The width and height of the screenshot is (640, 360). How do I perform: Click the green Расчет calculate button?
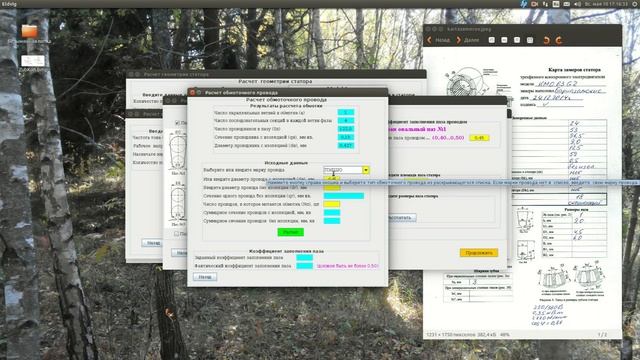[291, 232]
